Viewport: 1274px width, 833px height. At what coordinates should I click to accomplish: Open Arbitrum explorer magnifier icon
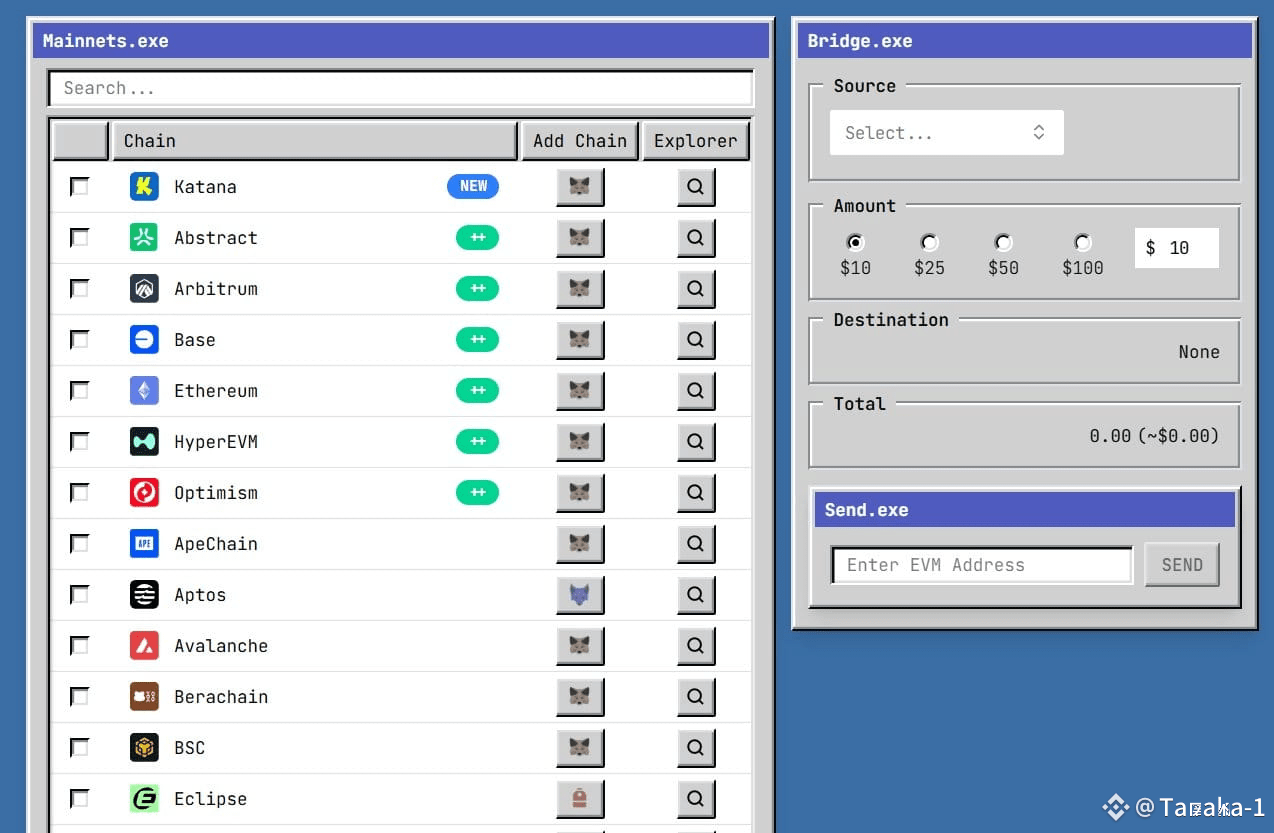[696, 289]
